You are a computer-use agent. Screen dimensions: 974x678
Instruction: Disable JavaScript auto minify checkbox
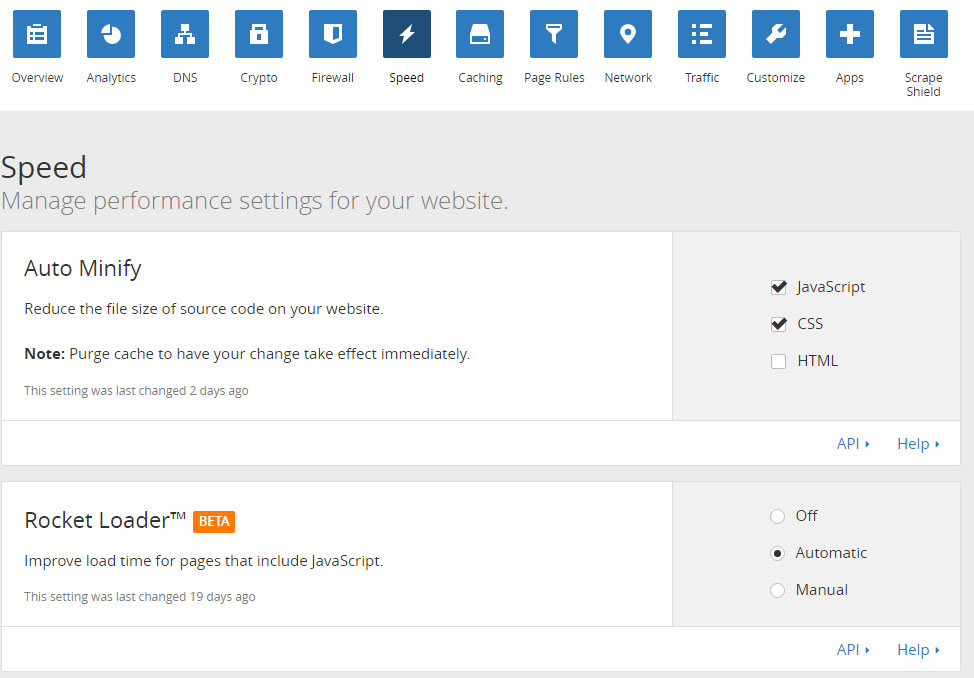pyautogui.click(x=779, y=287)
